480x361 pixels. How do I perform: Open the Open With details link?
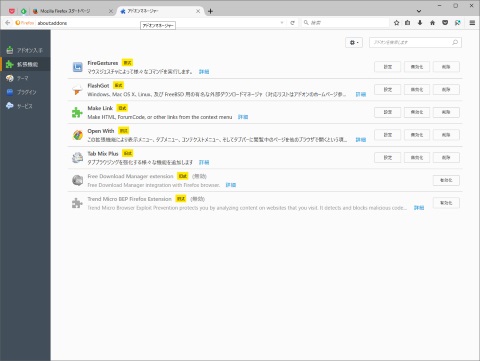tap(361, 140)
